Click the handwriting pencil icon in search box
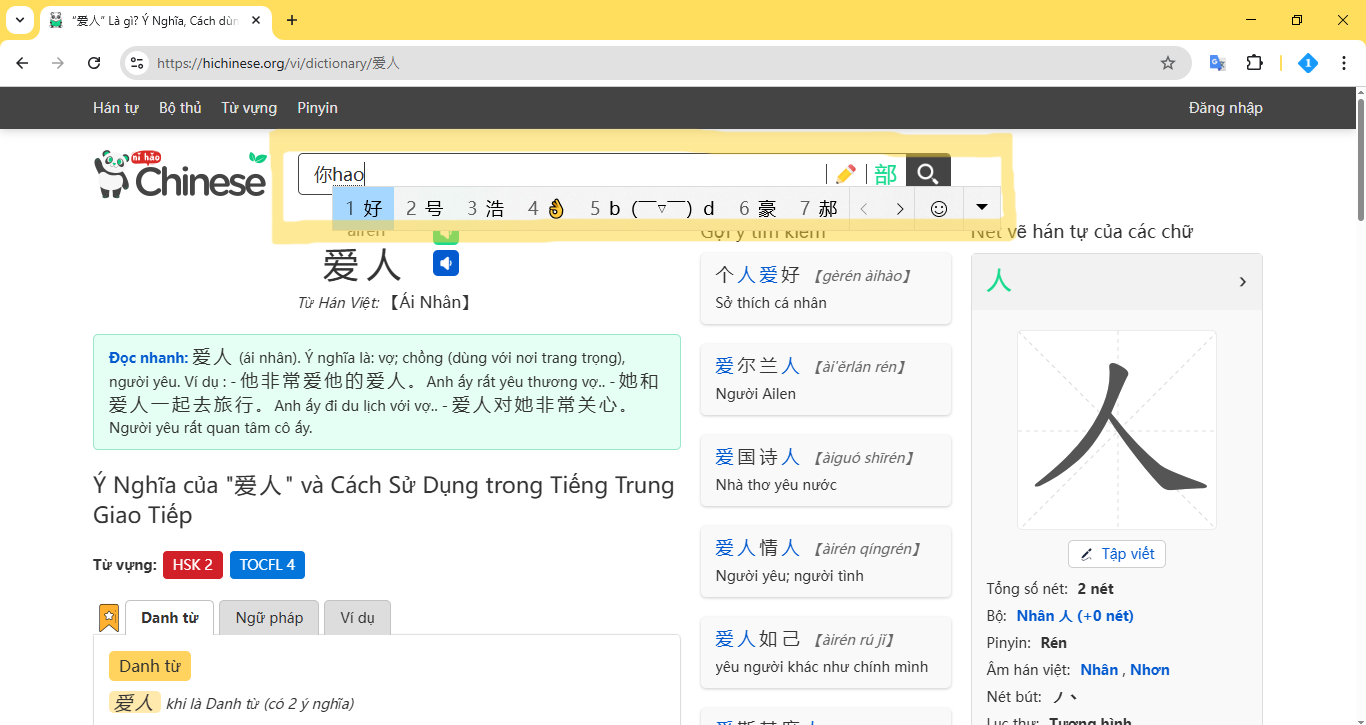Screen dimensions: 1366x725 (x=846, y=175)
